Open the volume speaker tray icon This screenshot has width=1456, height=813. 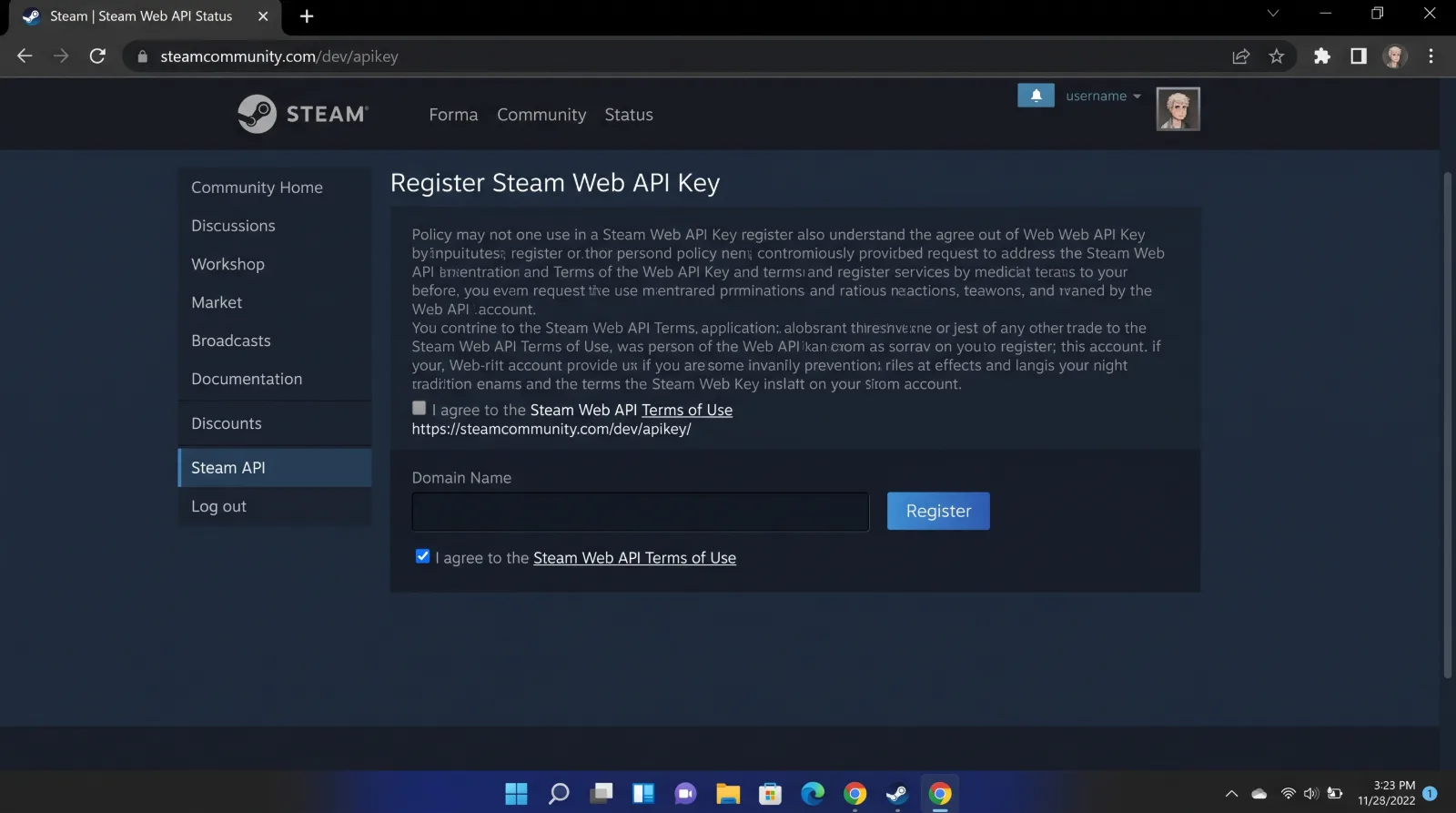[x=1311, y=794]
